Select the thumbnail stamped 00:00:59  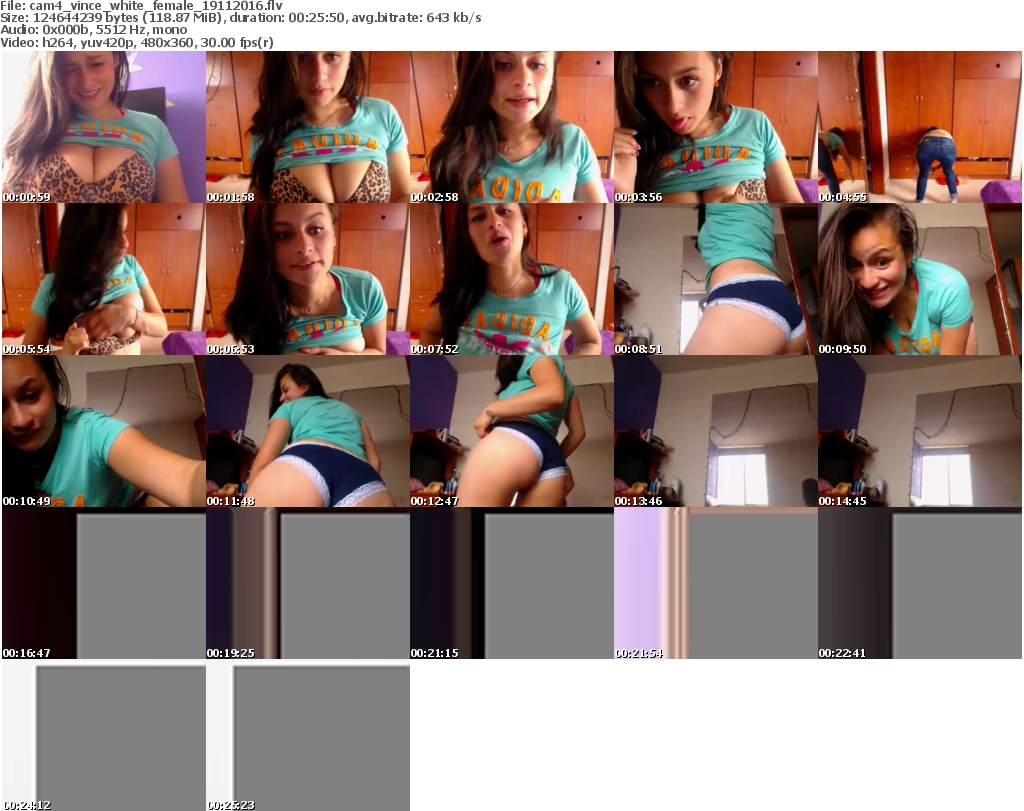104,127
